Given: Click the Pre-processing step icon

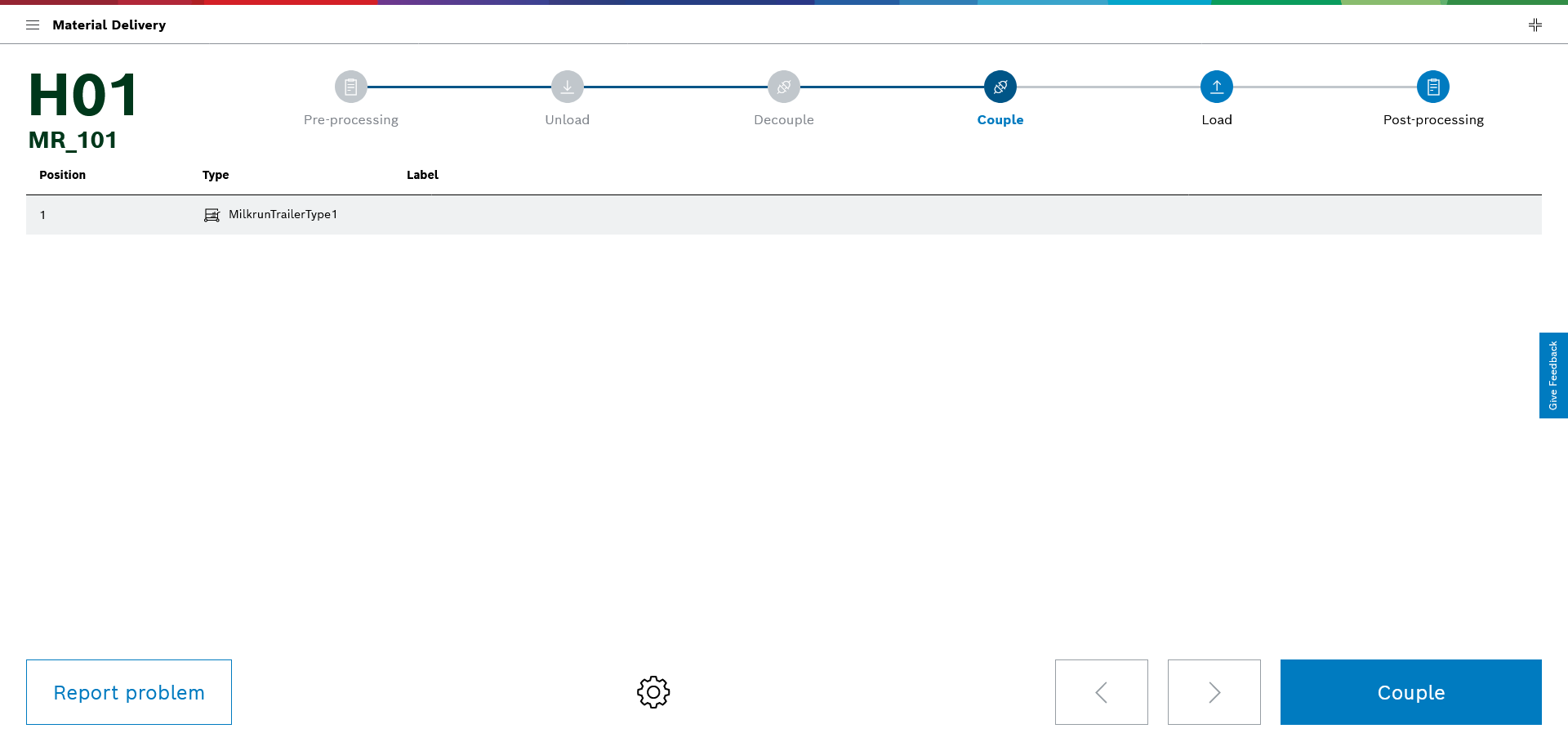Looking at the screenshot, I should coord(351,87).
